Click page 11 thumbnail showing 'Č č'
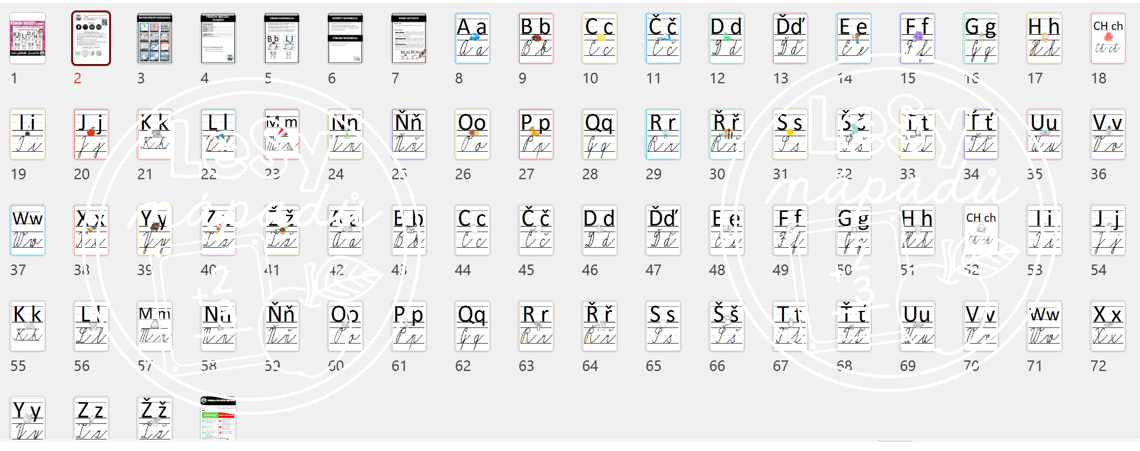 click(663, 39)
